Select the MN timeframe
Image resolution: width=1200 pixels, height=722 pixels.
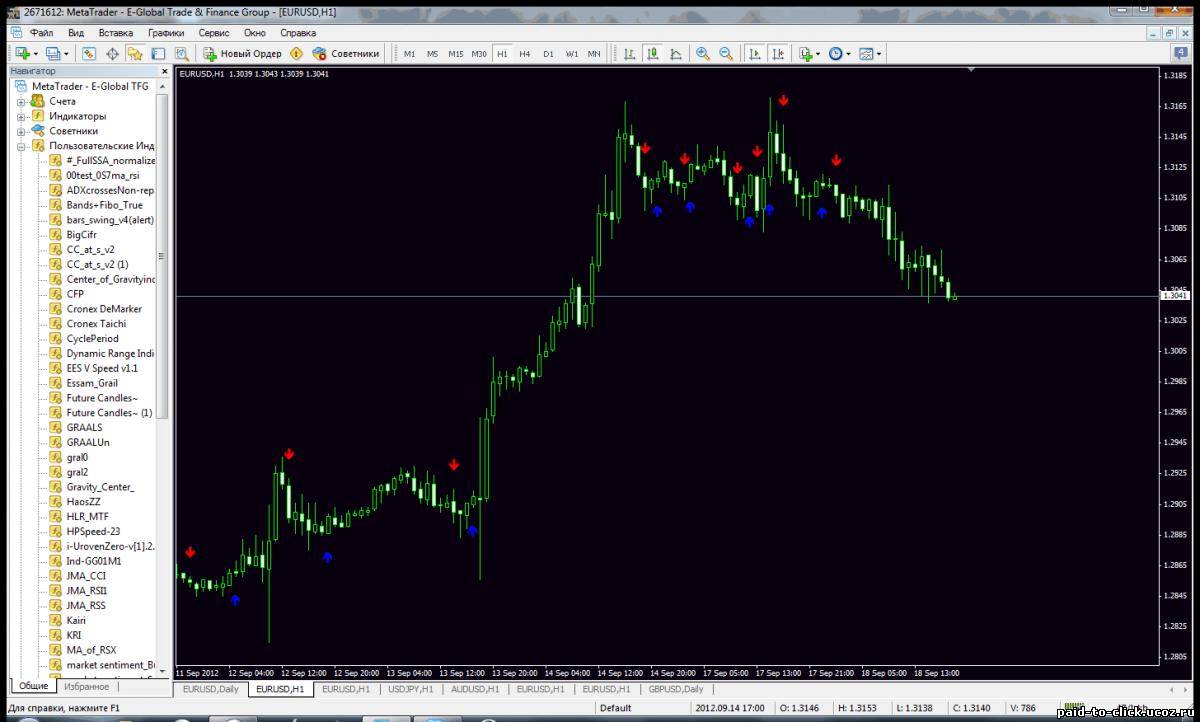point(594,53)
